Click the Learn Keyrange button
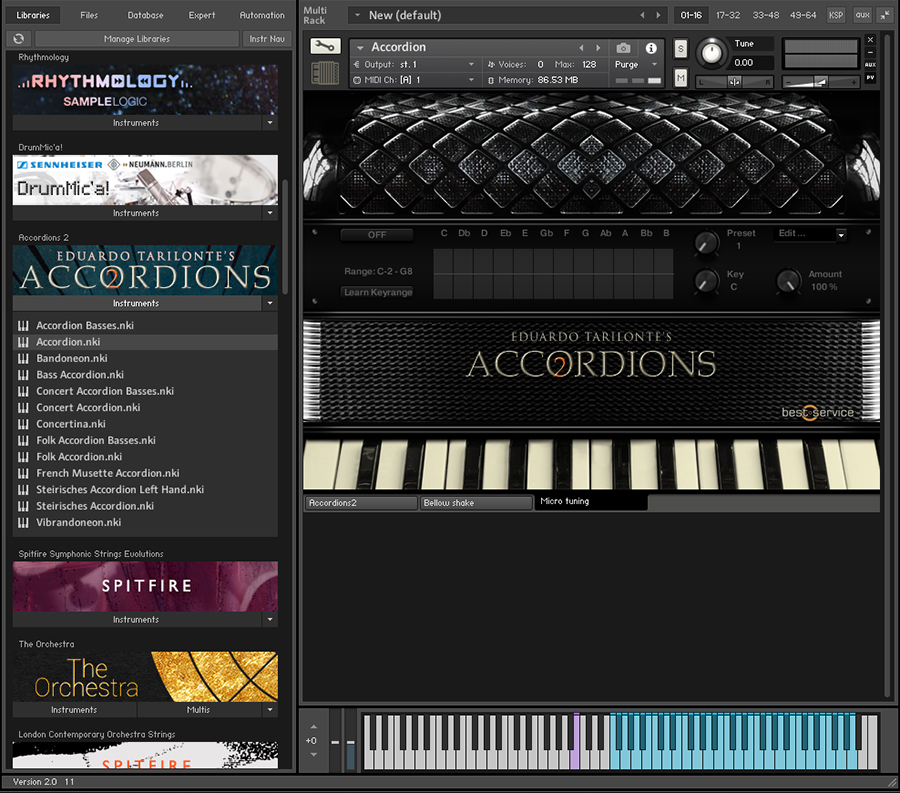This screenshot has height=793, width=900. [378, 292]
